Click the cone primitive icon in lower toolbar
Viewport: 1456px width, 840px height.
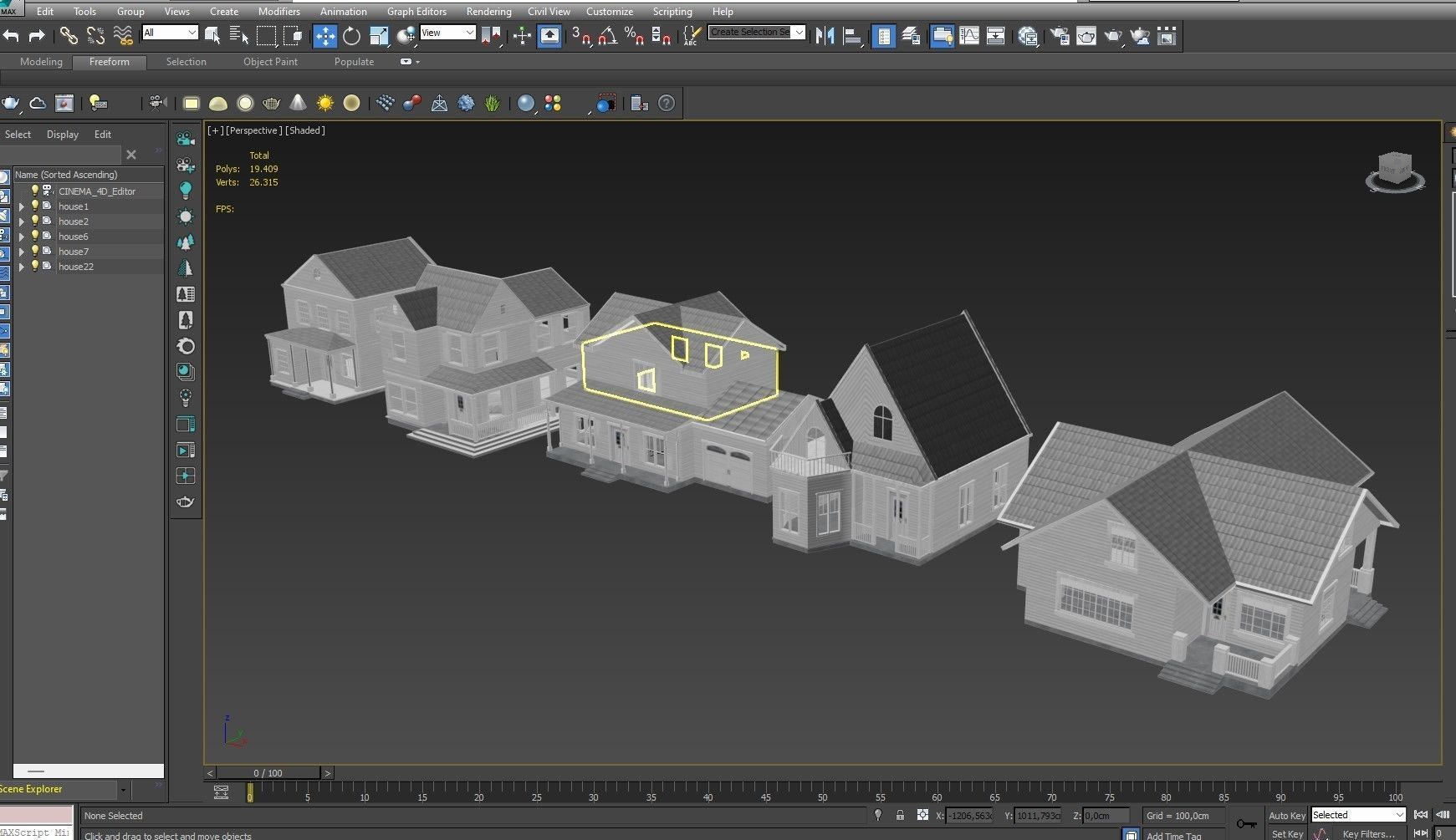pos(298,103)
